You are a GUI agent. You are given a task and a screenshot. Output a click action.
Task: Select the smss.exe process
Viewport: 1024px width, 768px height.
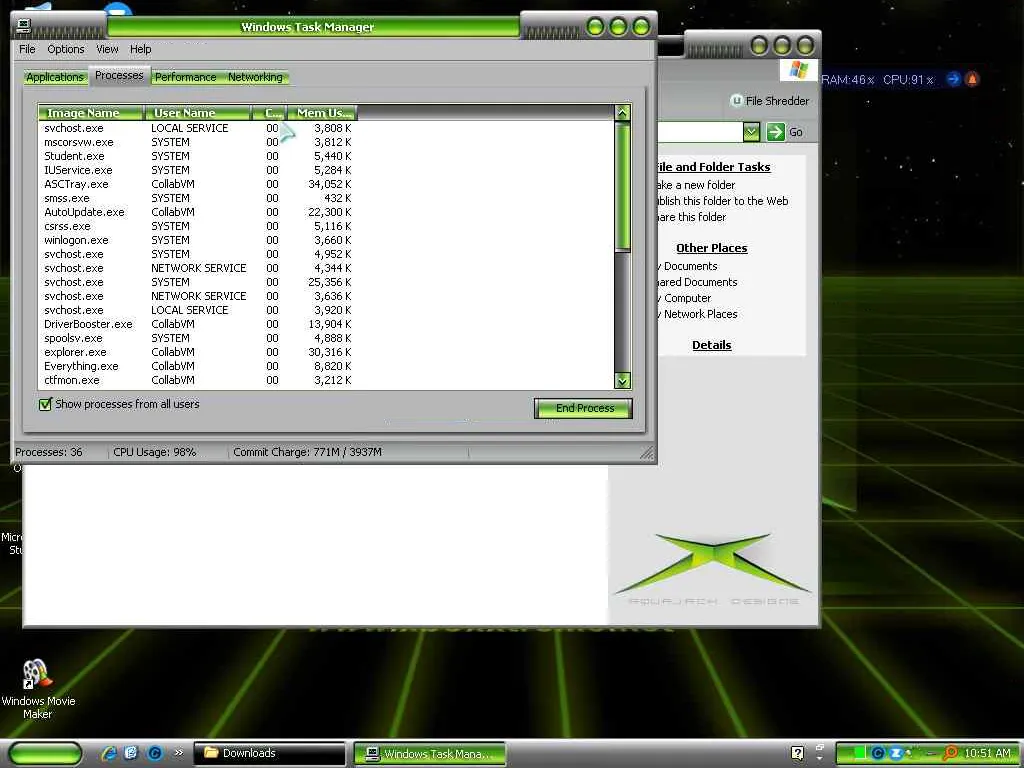(x=197, y=199)
